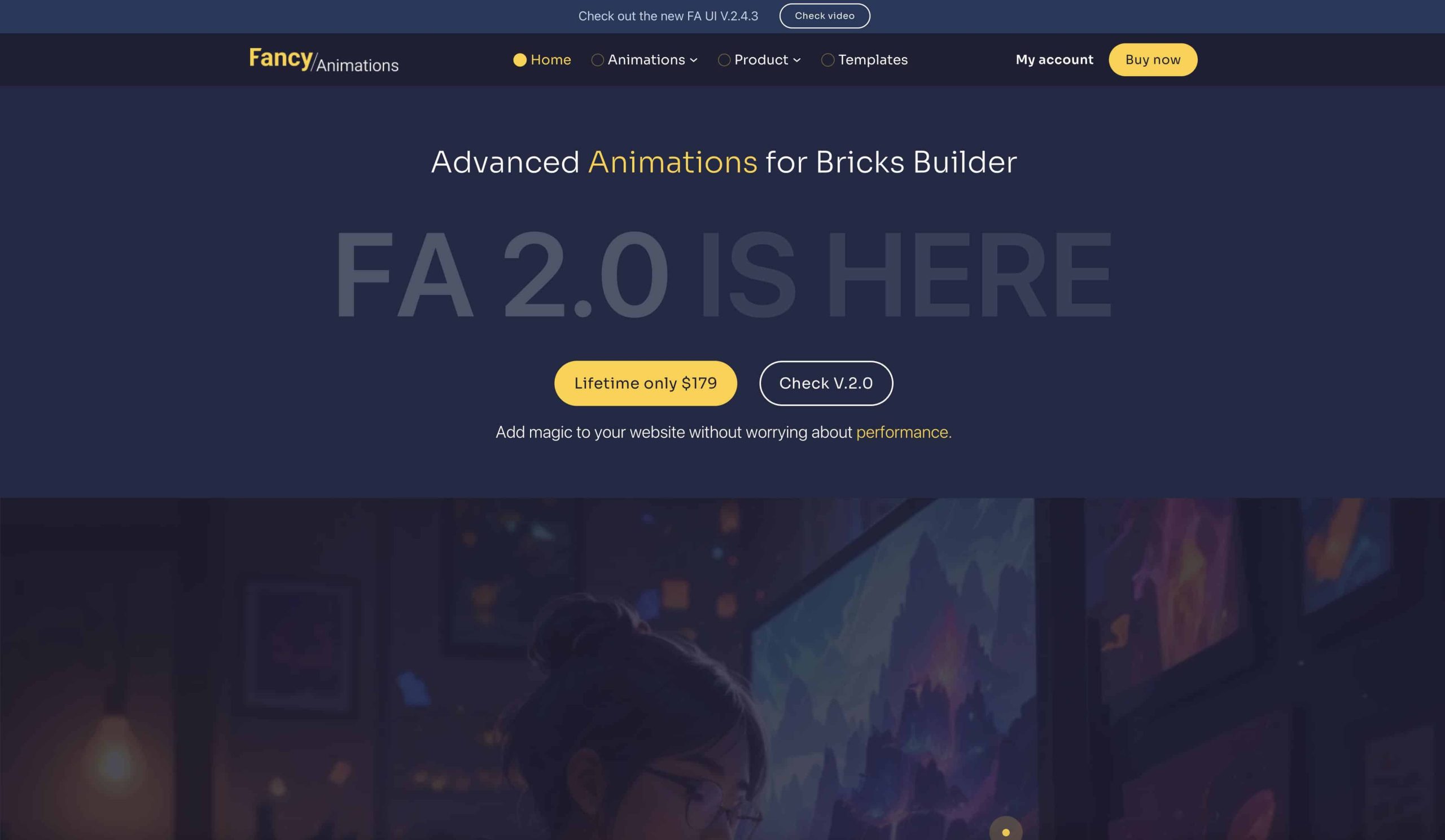
Task: Select the filled yellow dot beside Home
Action: coord(519,60)
